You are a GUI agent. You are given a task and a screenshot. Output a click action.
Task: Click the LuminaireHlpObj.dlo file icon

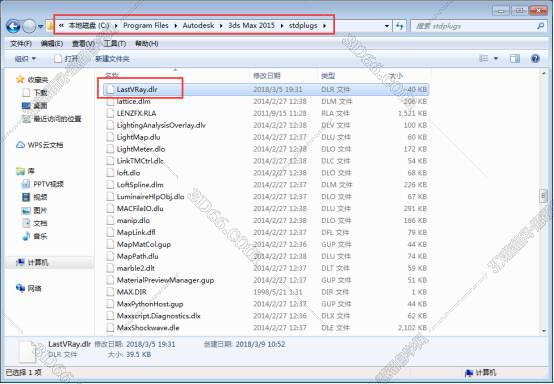(110, 197)
